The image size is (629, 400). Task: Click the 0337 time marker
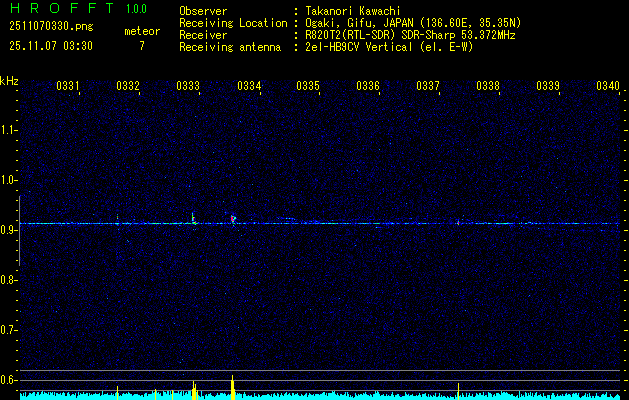pos(428,86)
